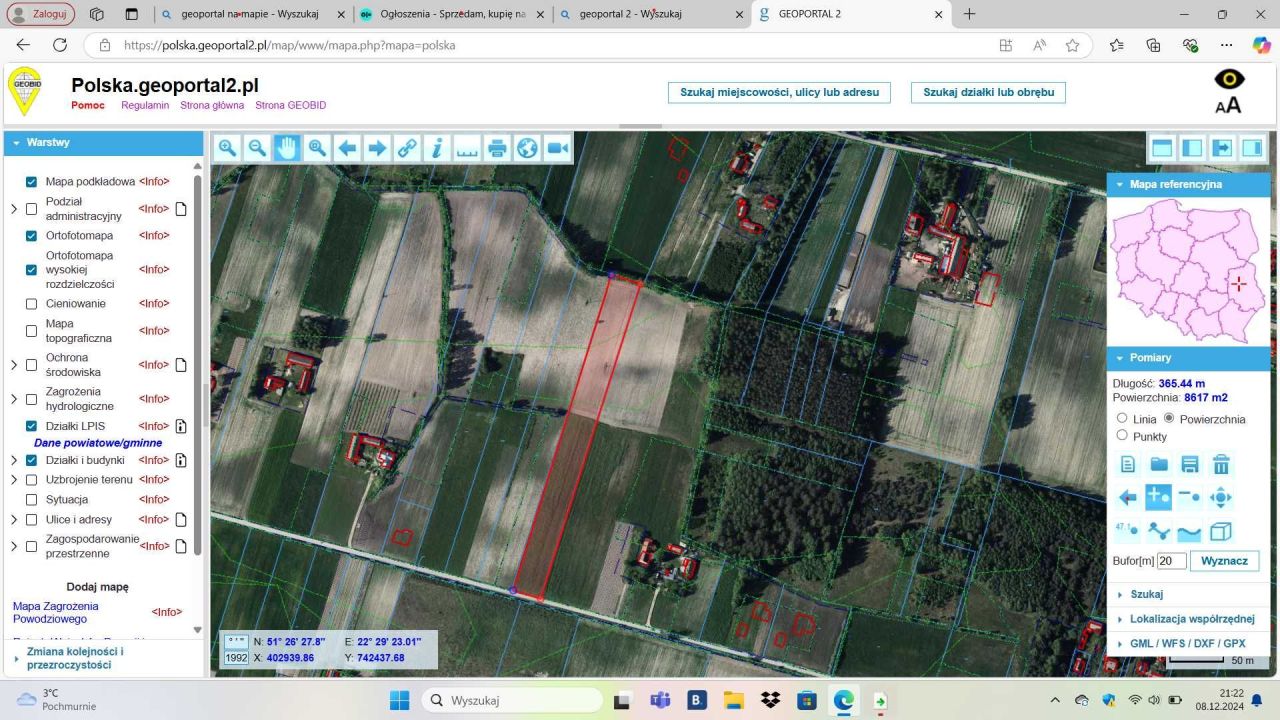Uncheck Działki LPIS layer
This screenshot has height=720, width=1280.
coord(31,426)
